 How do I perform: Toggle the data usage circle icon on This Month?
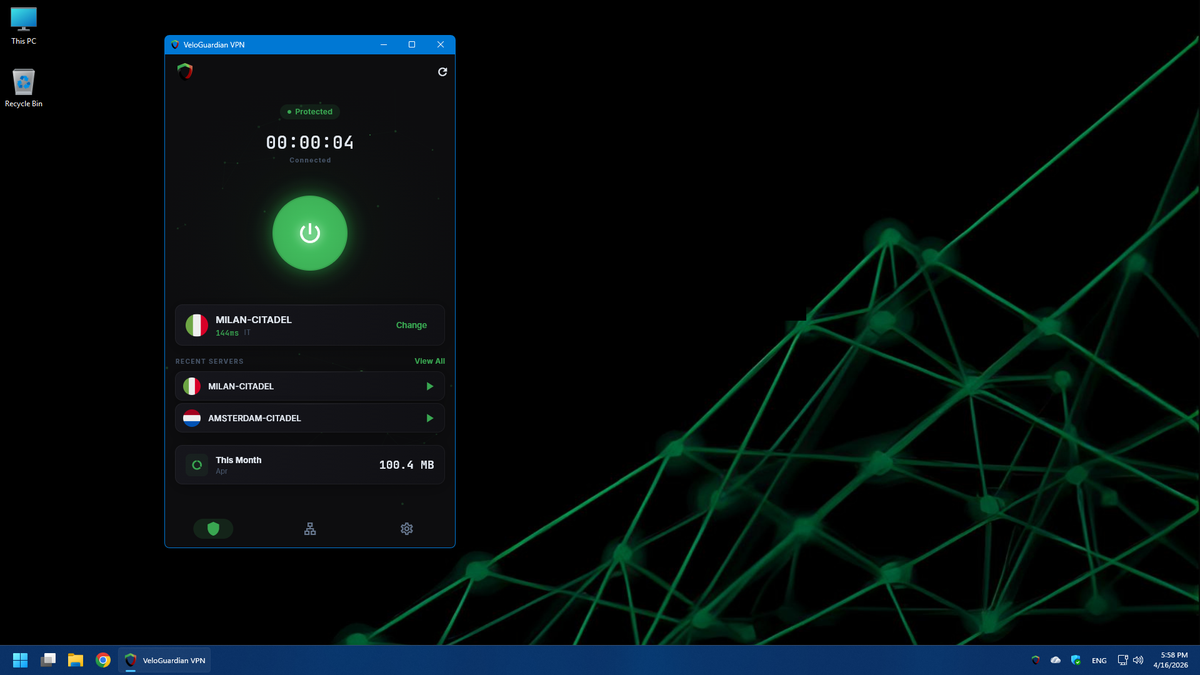[x=196, y=464]
